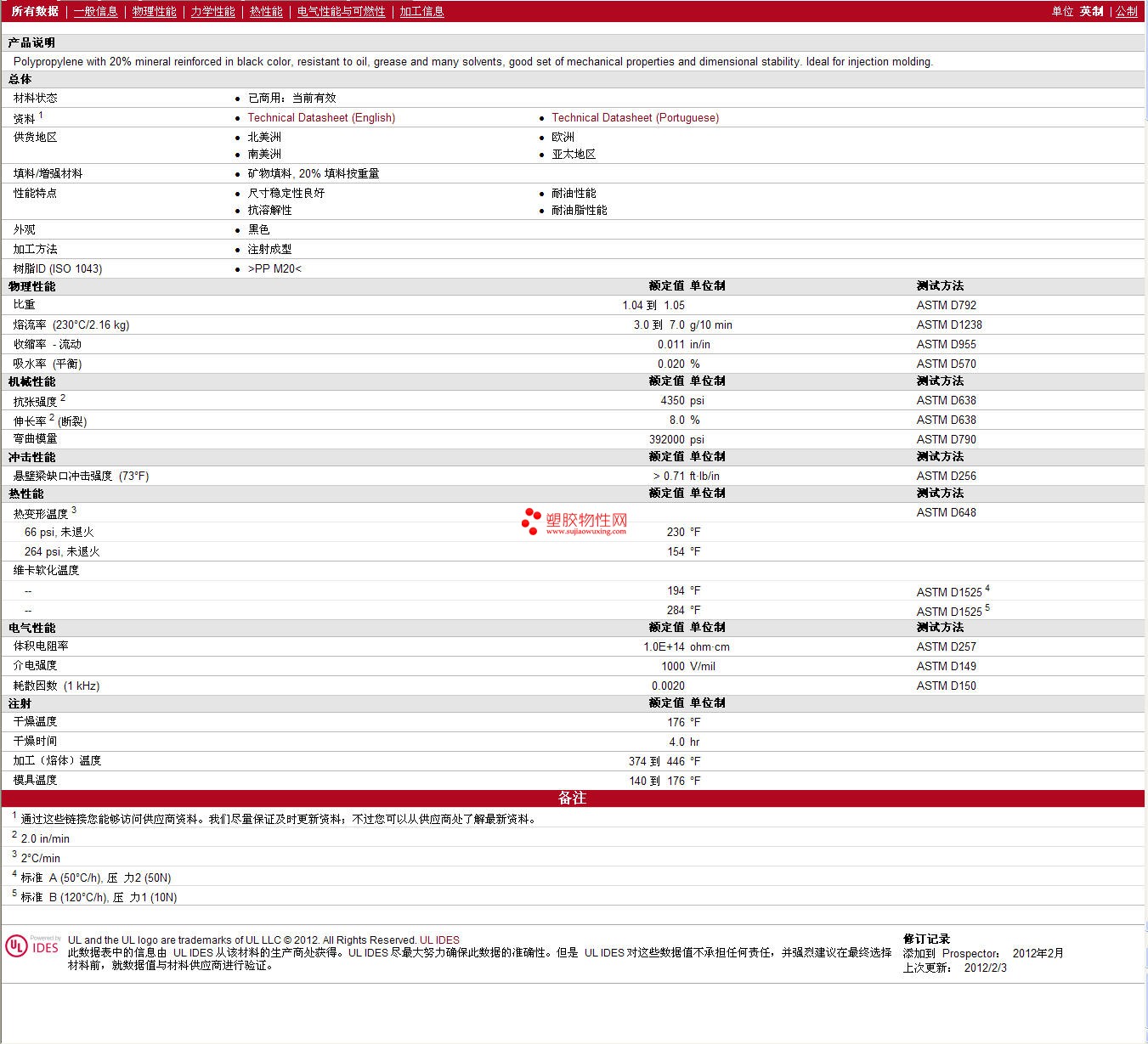The width and height of the screenshot is (1148, 1044).
Task: Click the 66 psi, 未退火 row label
Action: (x=59, y=532)
